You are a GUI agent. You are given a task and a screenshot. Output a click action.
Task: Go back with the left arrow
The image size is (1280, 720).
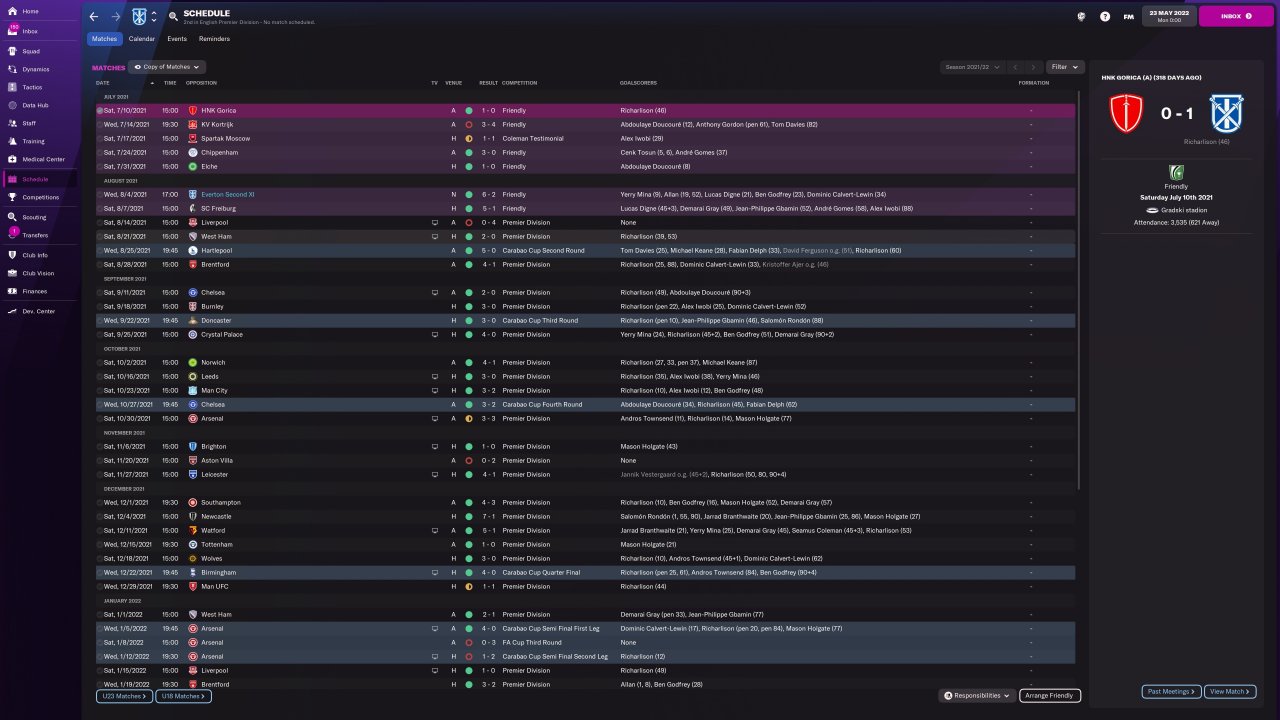(x=94, y=16)
